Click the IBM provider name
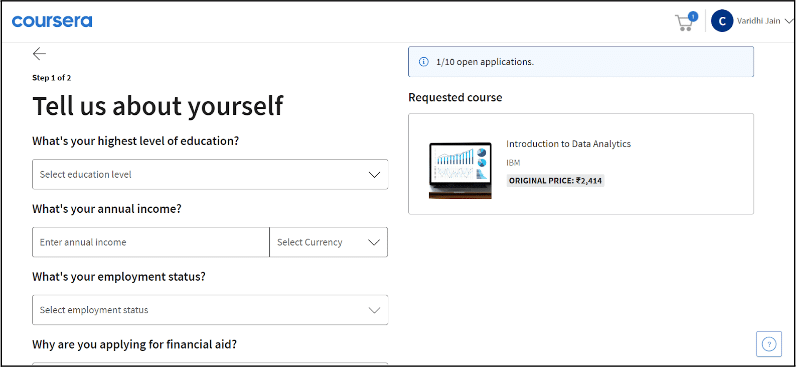802x372 pixels. pyautogui.click(x=513, y=163)
